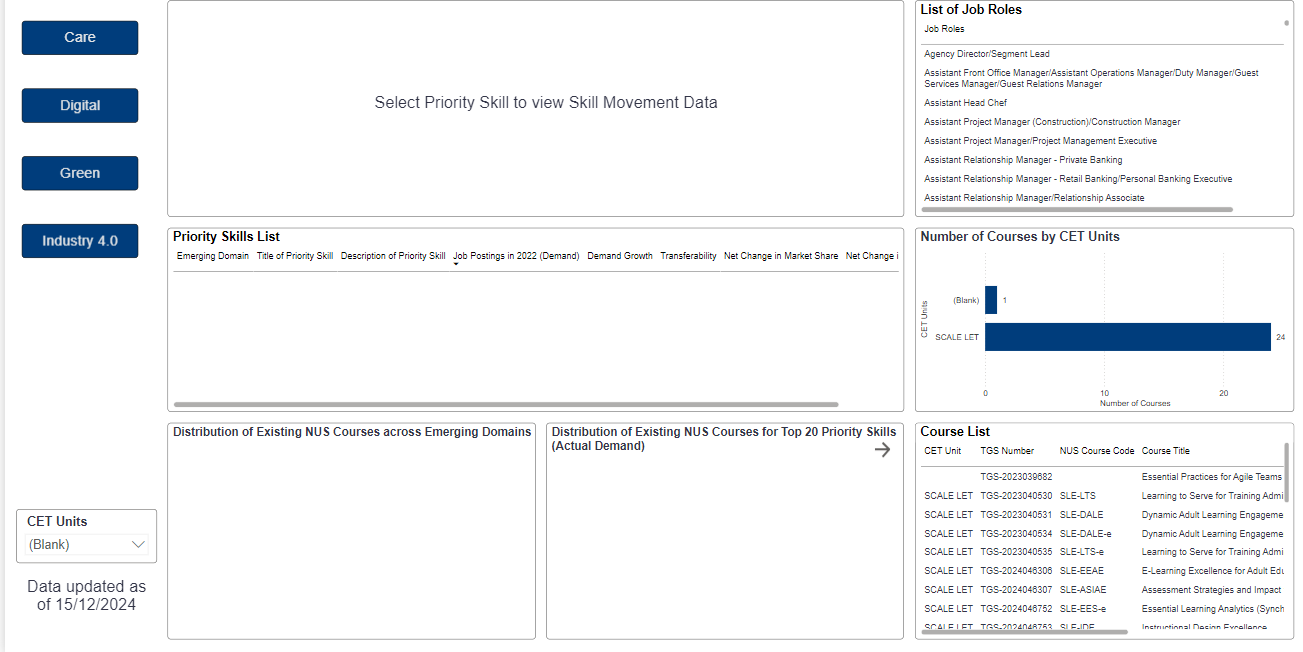Choose the Green domain filter button
The width and height of the screenshot is (1303, 652).
click(80, 173)
